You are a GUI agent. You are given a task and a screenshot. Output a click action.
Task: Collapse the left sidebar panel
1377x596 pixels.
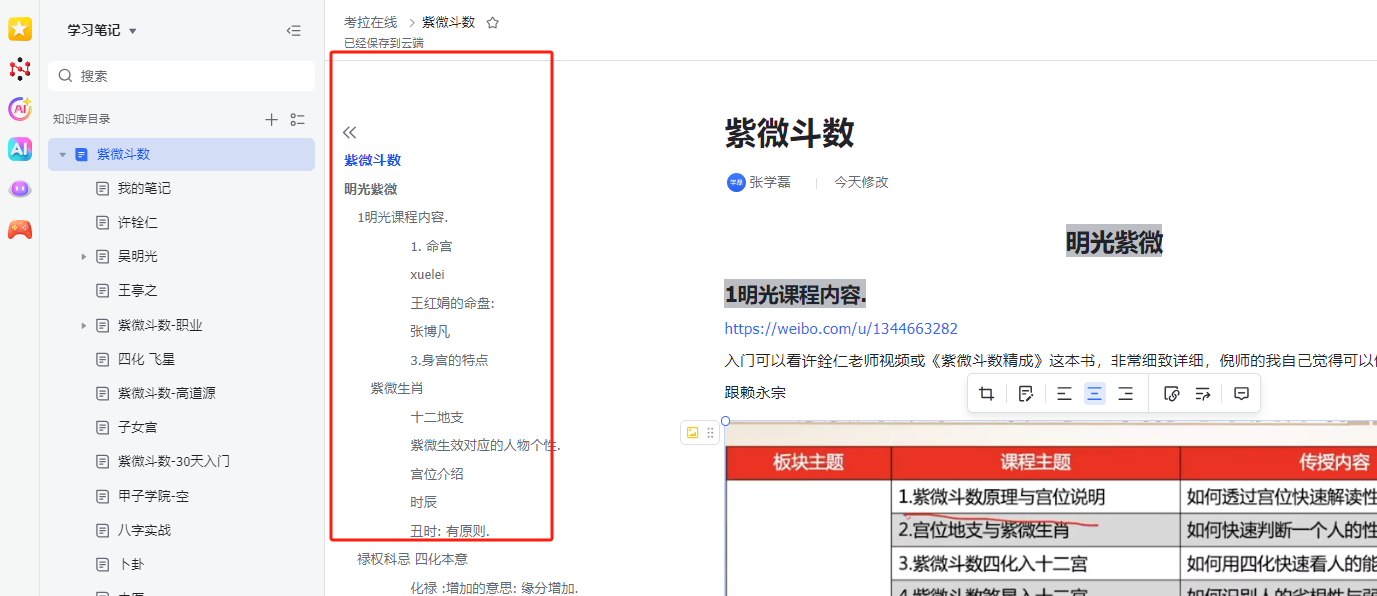click(294, 31)
